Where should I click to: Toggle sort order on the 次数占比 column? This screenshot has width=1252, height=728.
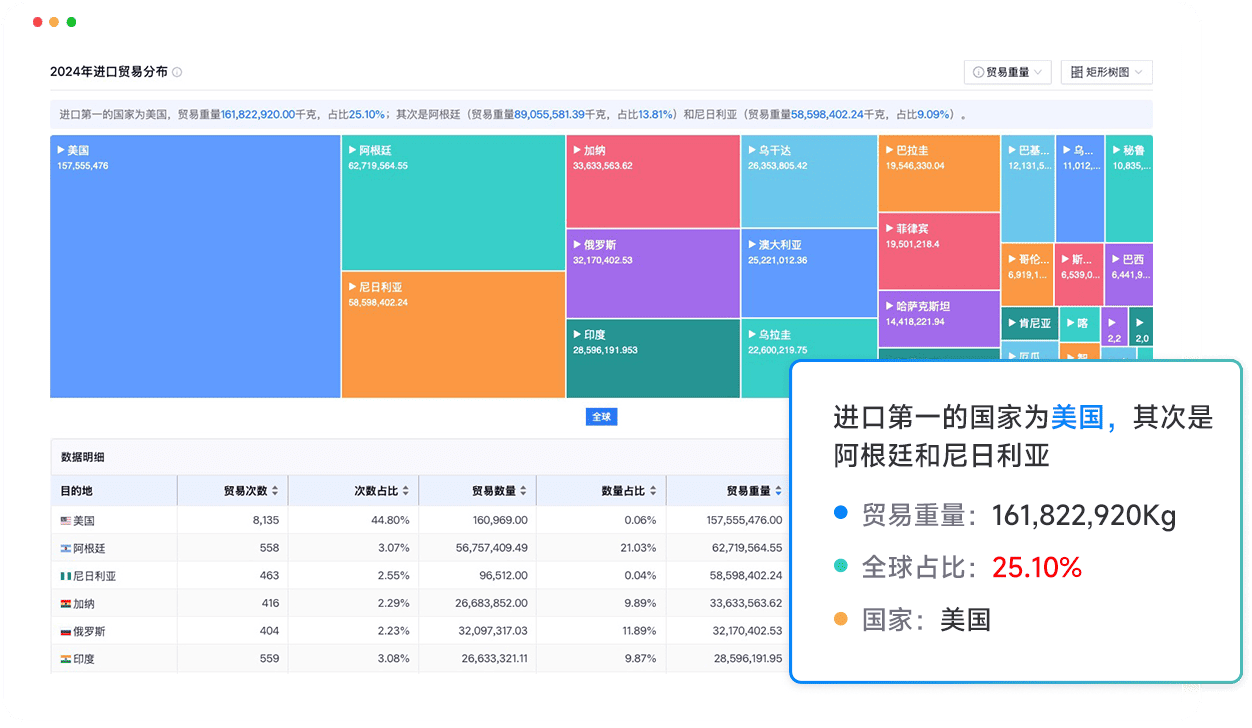pos(406,490)
